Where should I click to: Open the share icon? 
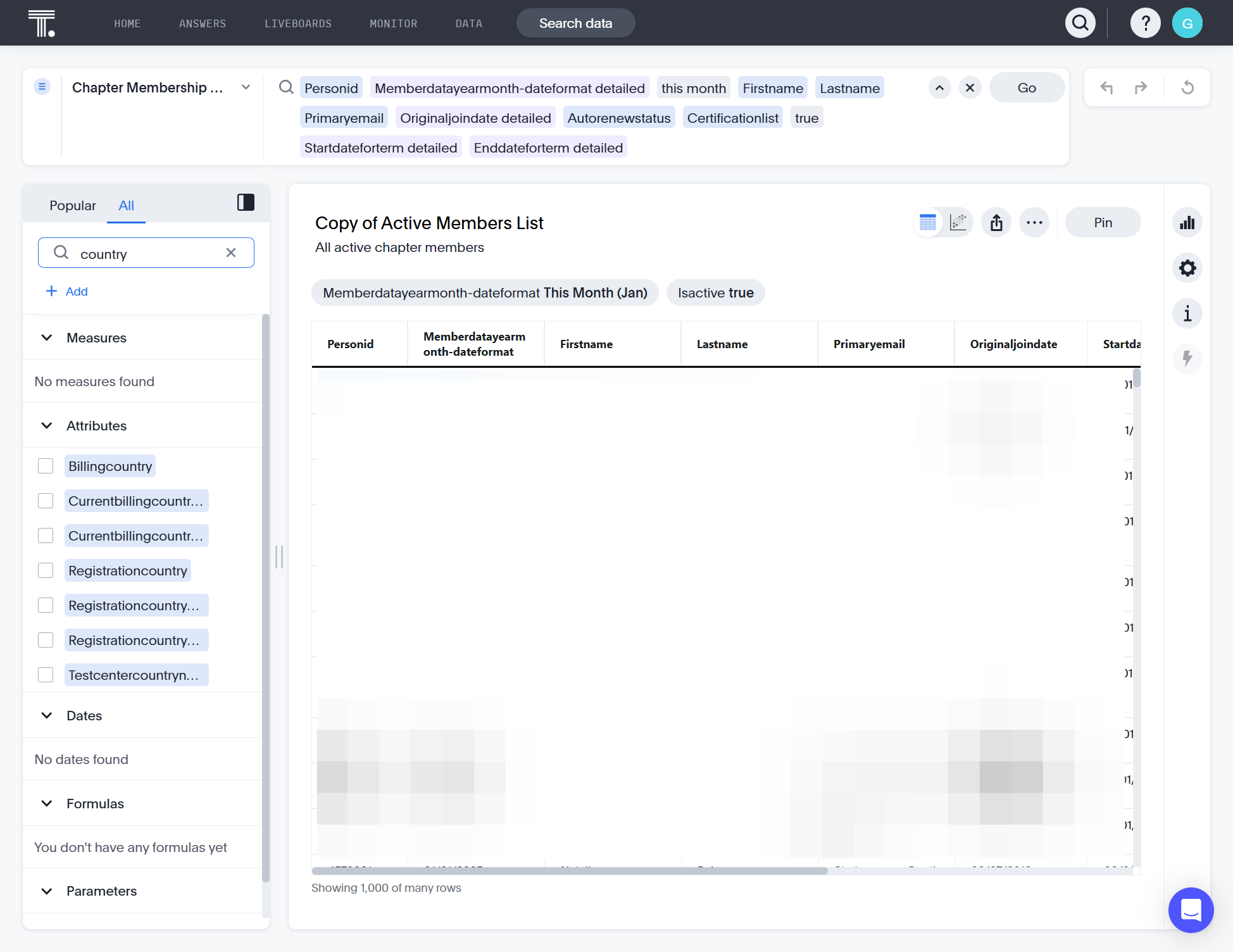(x=996, y=222)
